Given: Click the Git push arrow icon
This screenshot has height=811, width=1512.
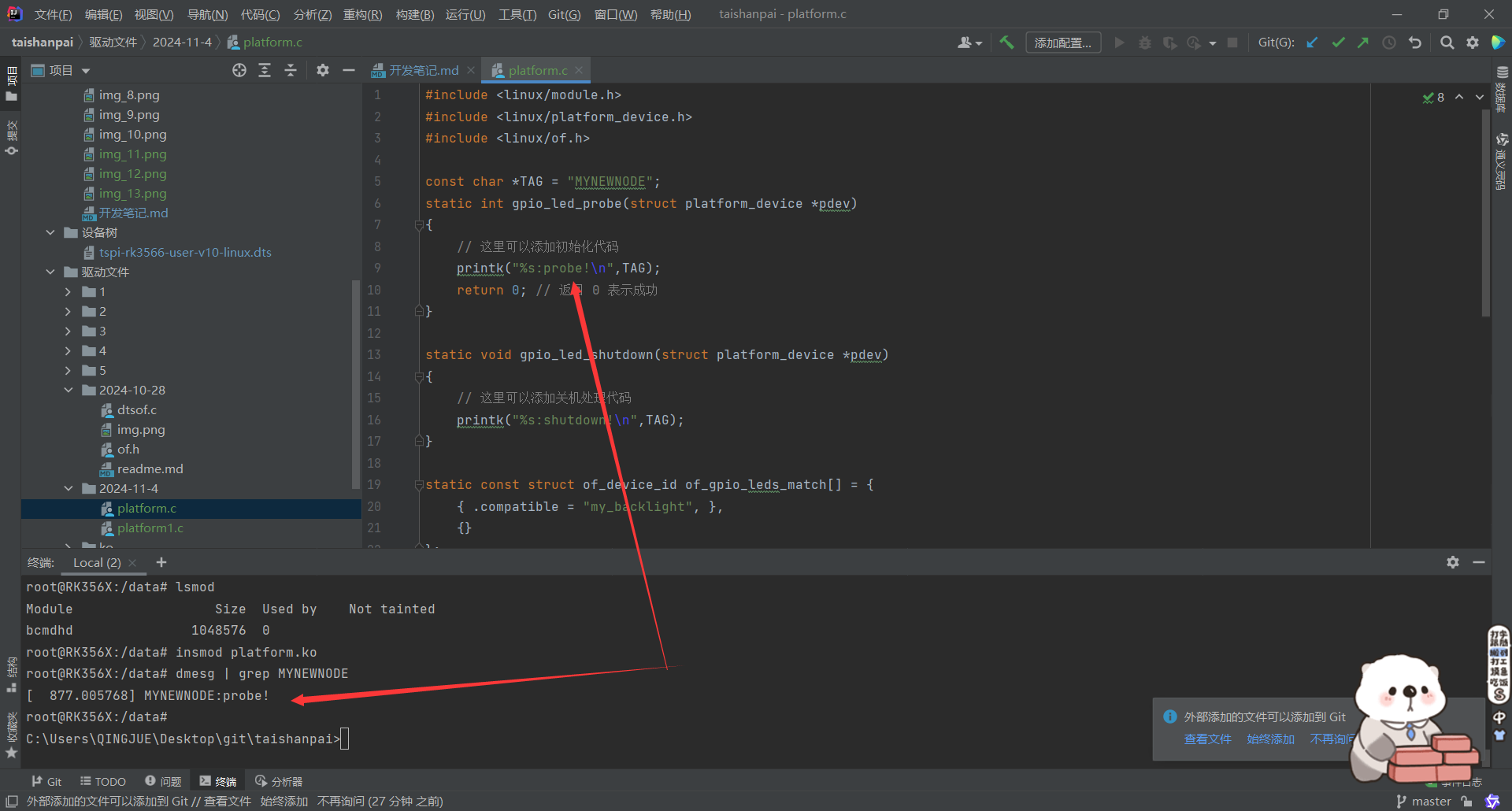Looking at the screenshot, I should (1363, 43).
